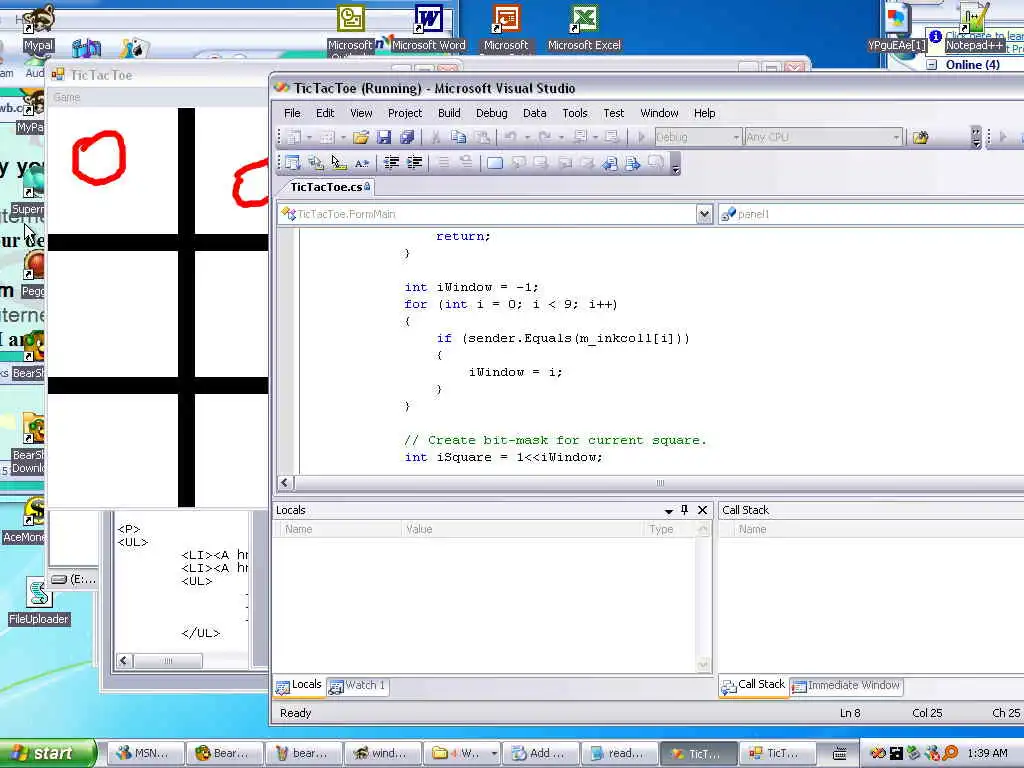This screenshot has width=1024, height=768.
Task: Pin the Locals panel with auto-hide icon
Action: tap(684, 510)
